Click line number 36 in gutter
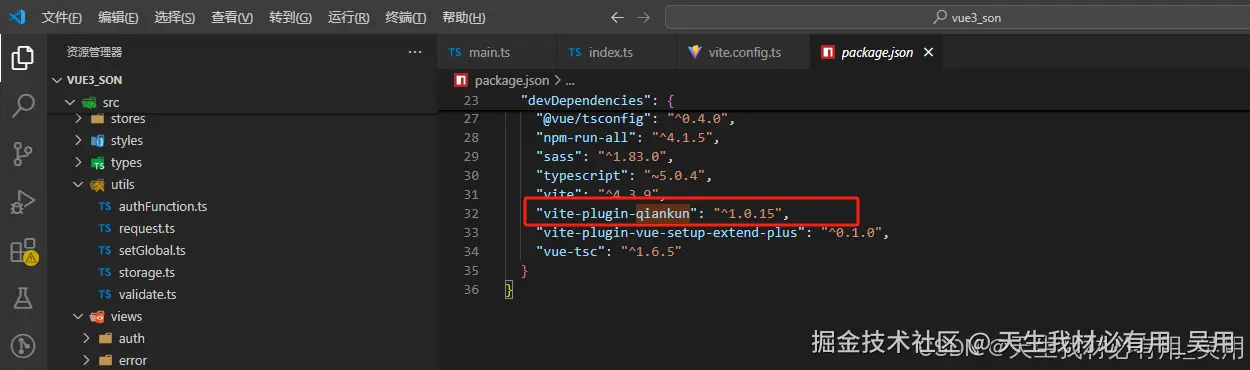Viewport: 1250px width, 370px height. tap(471, 289)
